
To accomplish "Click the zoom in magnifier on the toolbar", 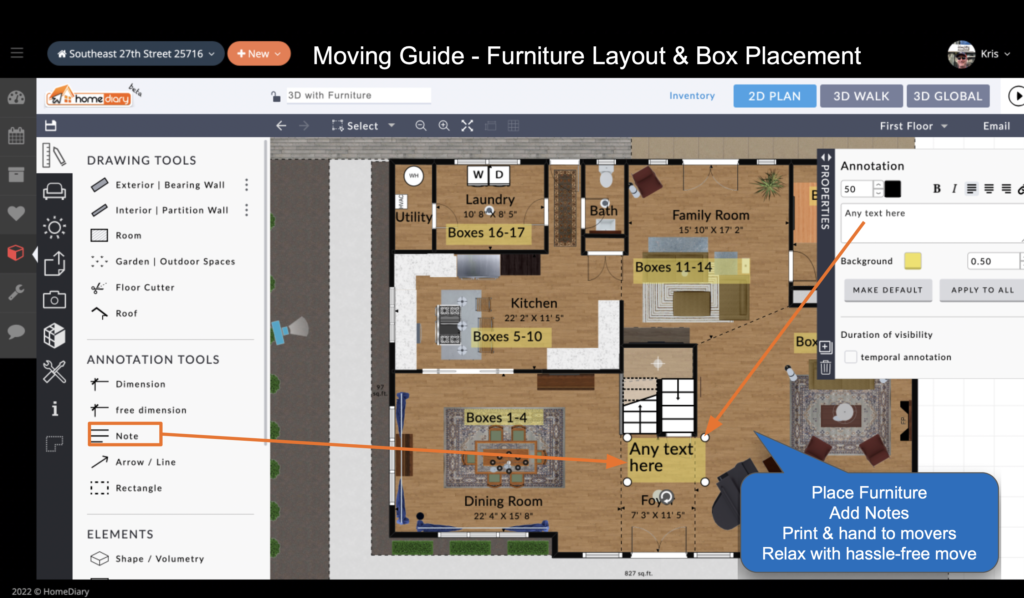I will 443,126.
